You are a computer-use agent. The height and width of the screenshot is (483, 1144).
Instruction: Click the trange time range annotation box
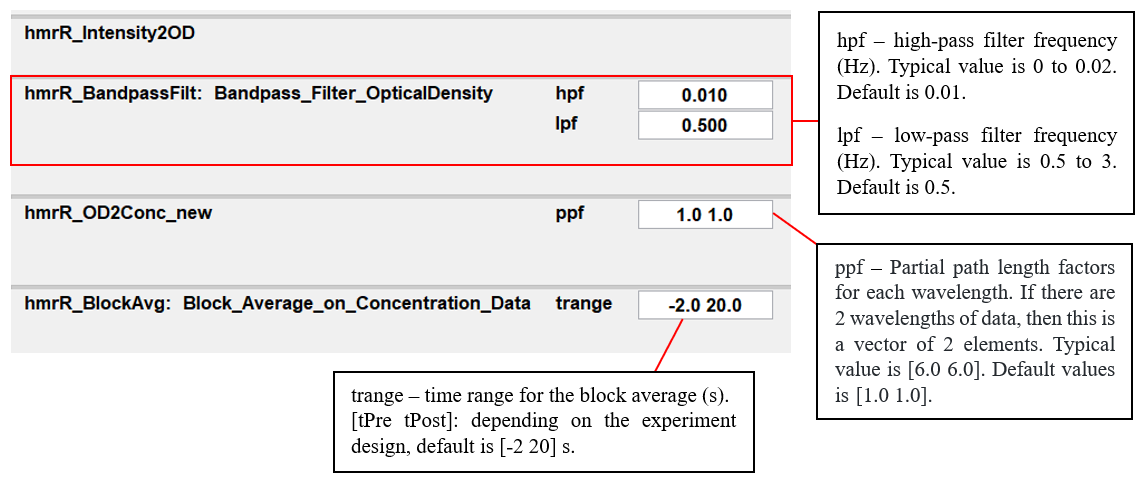click(543, 420)
